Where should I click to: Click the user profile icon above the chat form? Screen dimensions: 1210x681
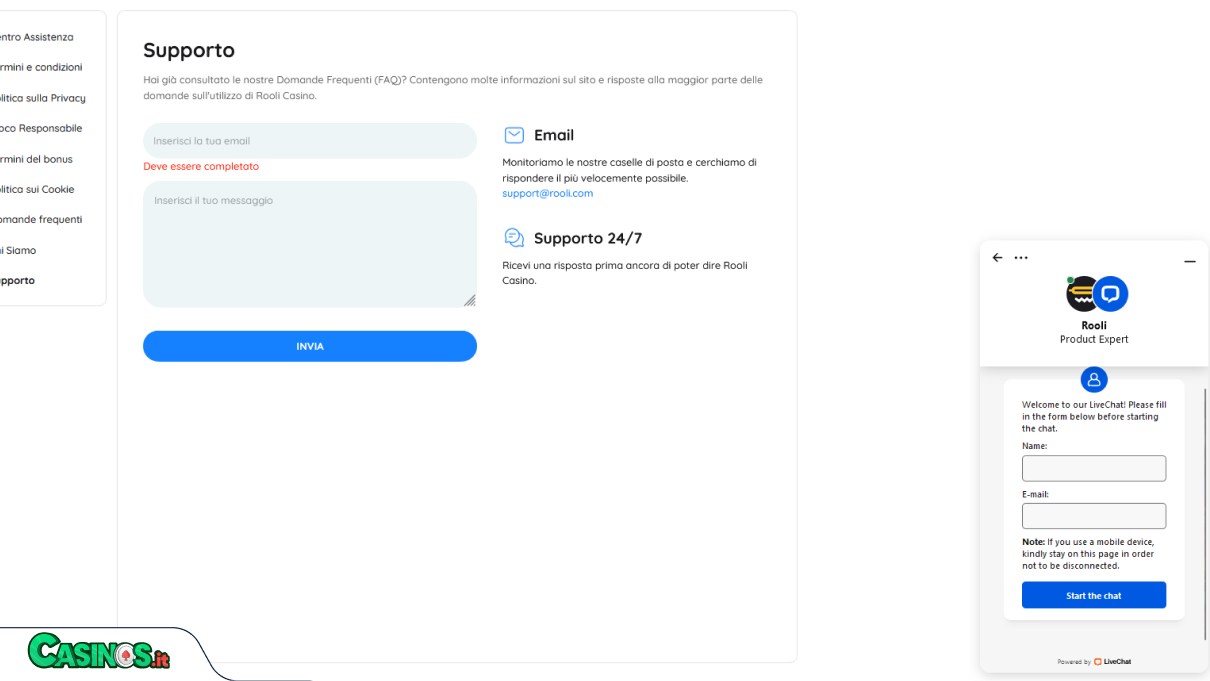(1094, 380)
